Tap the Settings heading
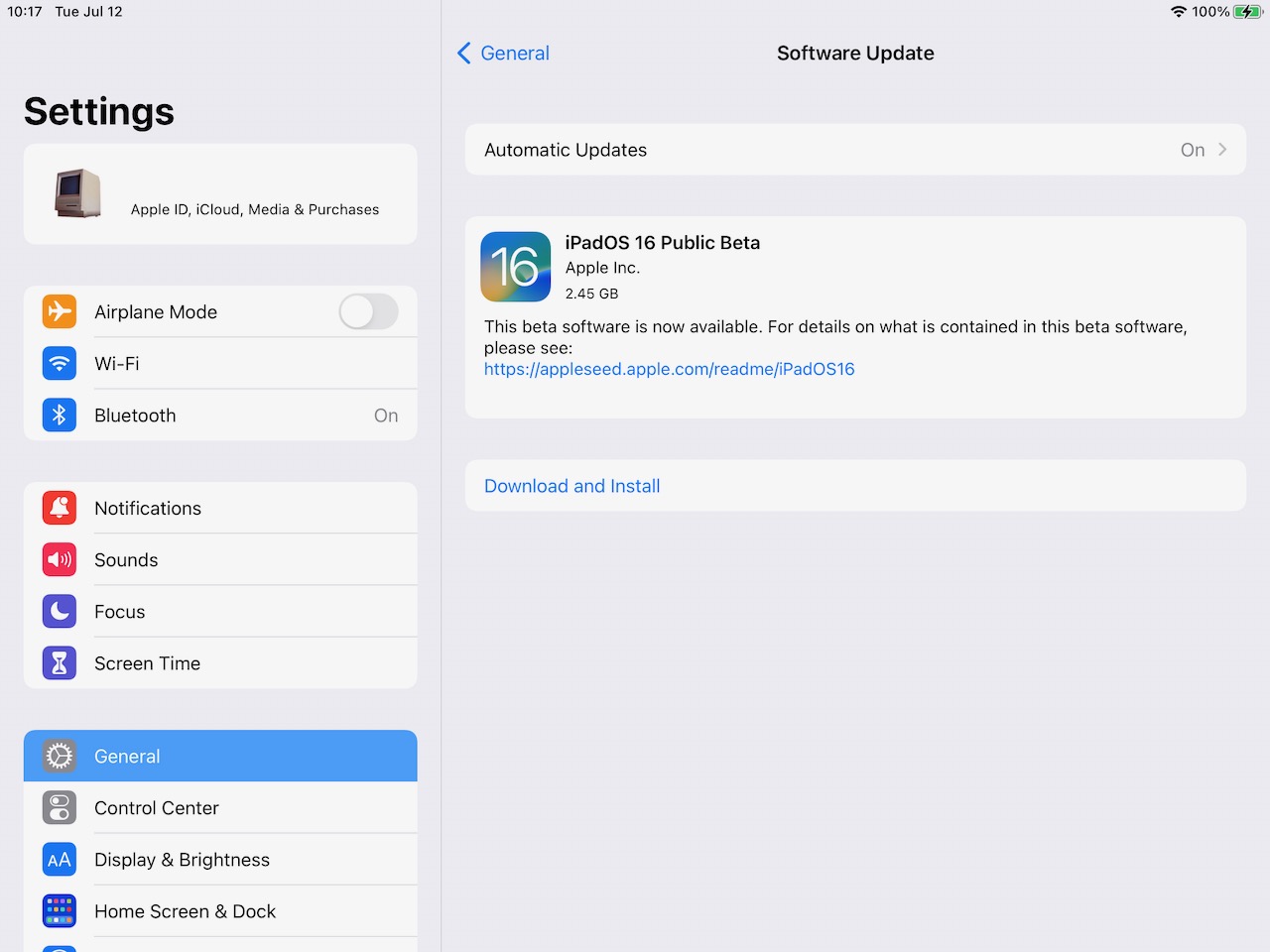1270x952 pixels. 99,111
